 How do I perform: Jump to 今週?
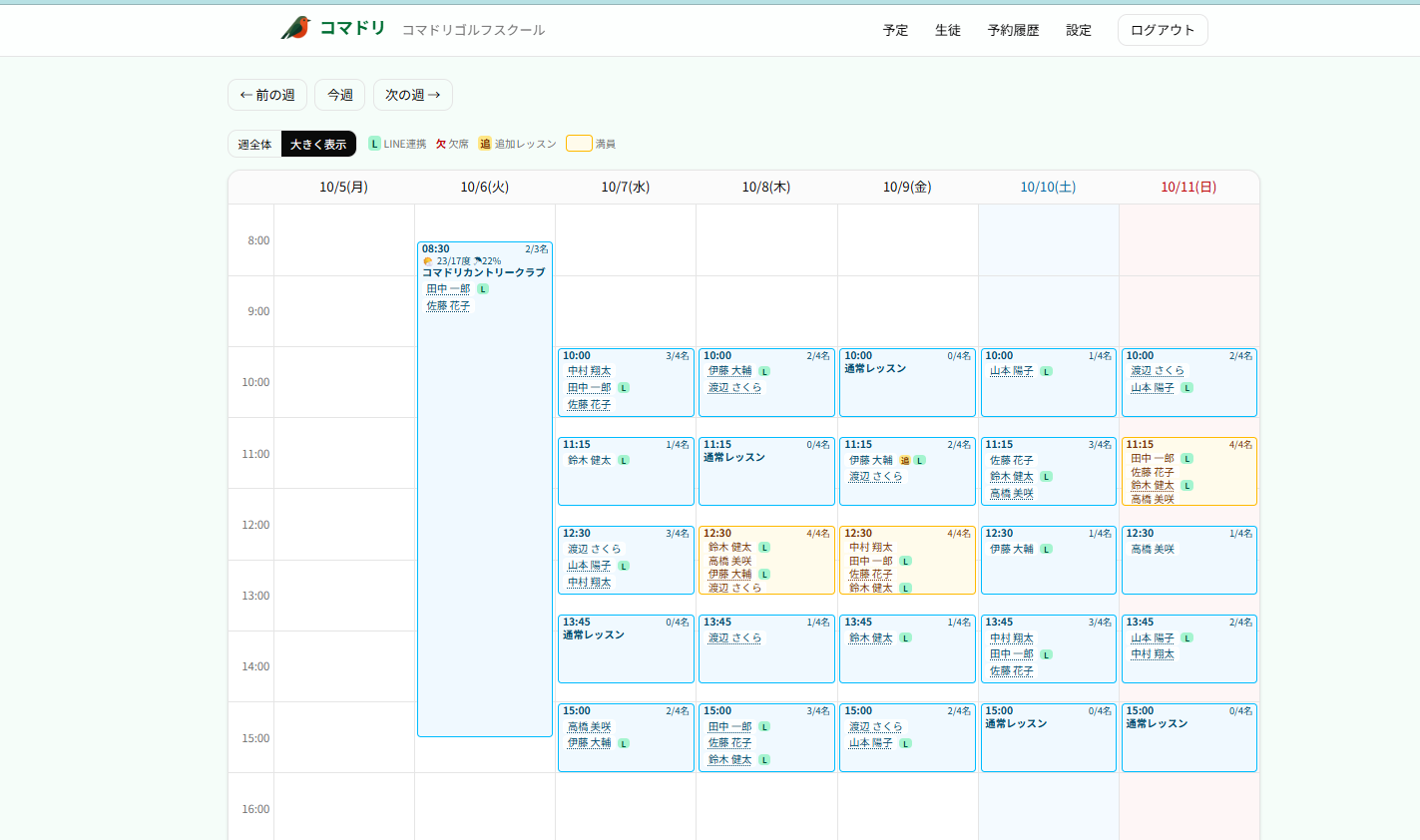pyautogui.click(x=340, y=95)
